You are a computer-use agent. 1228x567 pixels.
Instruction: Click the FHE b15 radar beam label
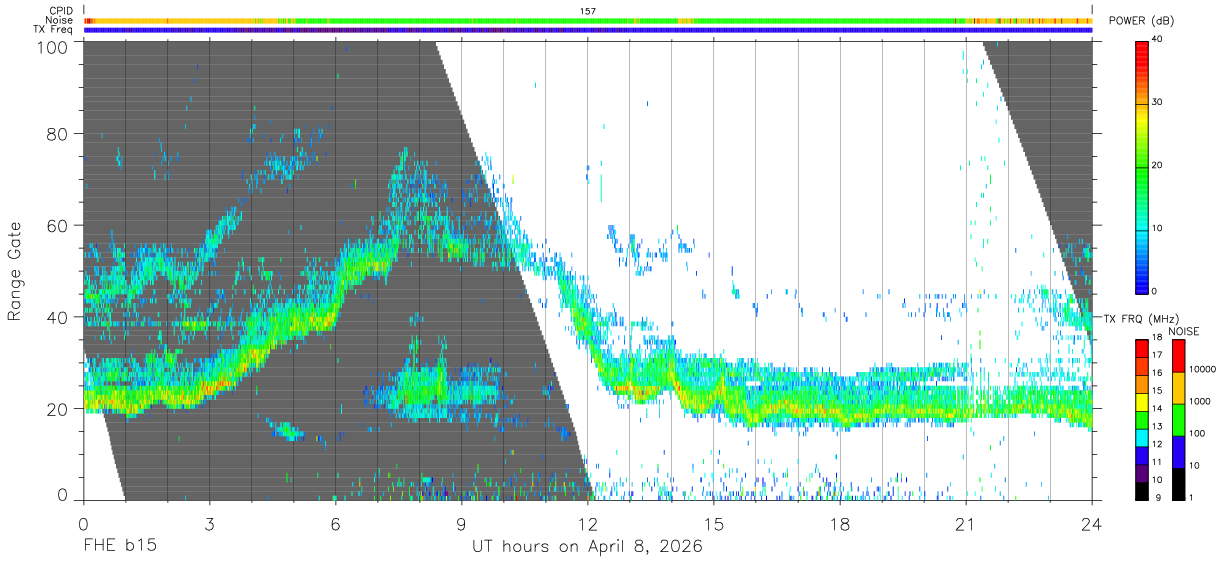point(119,547)
